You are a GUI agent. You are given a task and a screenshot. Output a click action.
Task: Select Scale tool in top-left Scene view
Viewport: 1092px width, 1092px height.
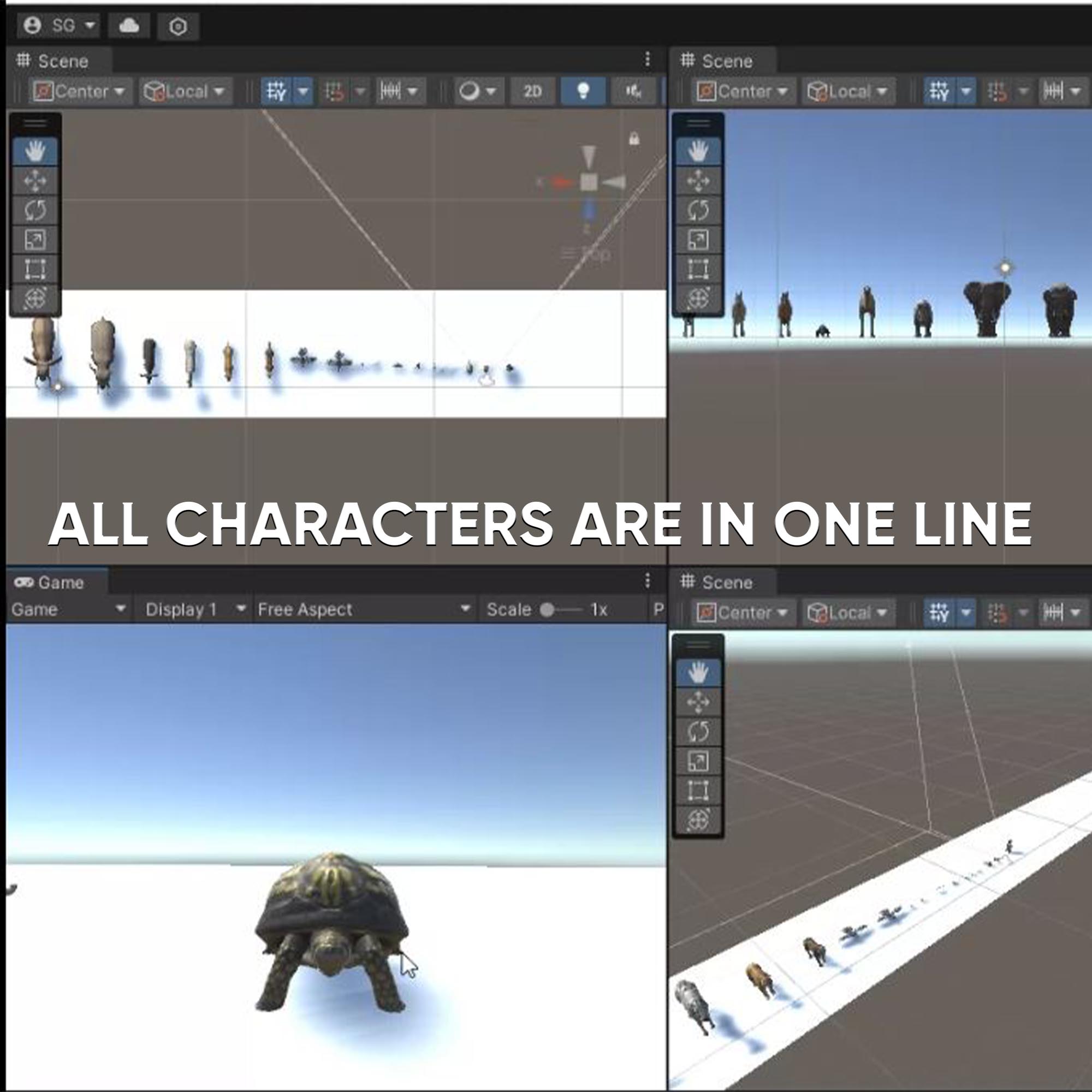click(35, 240)
